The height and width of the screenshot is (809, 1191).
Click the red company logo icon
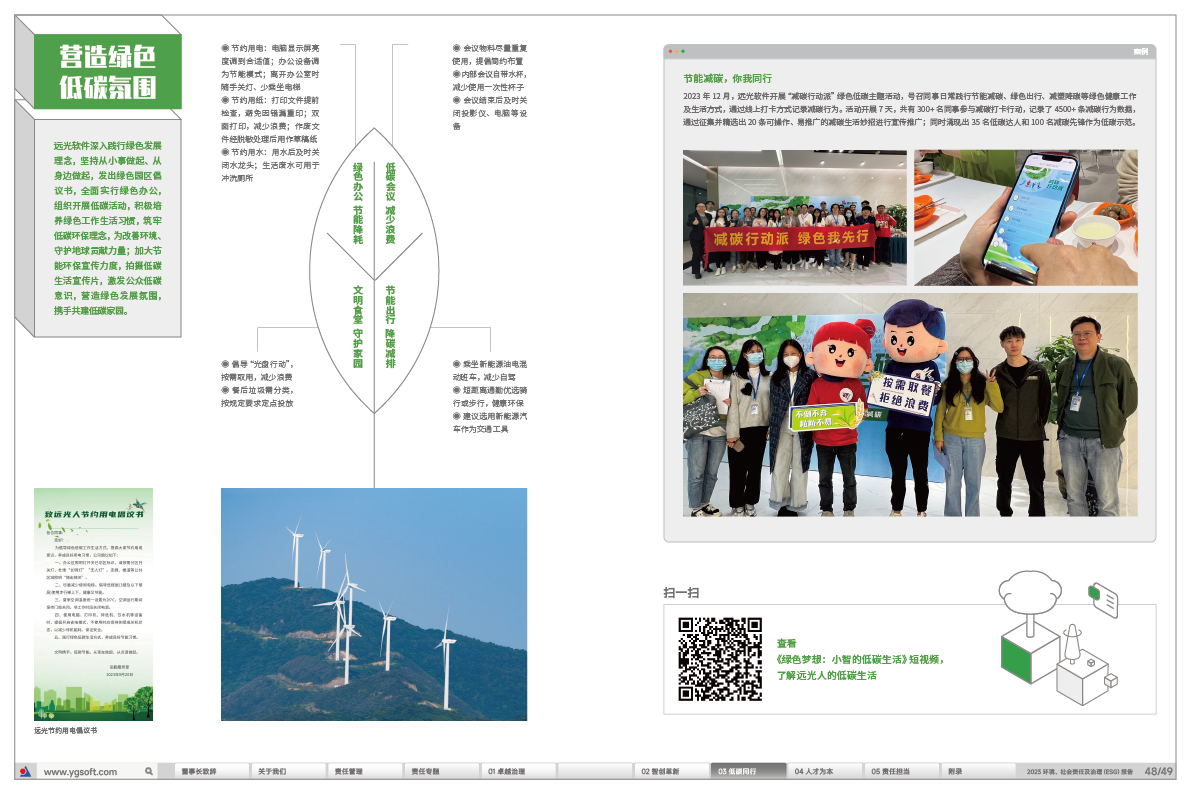(26, 772)
